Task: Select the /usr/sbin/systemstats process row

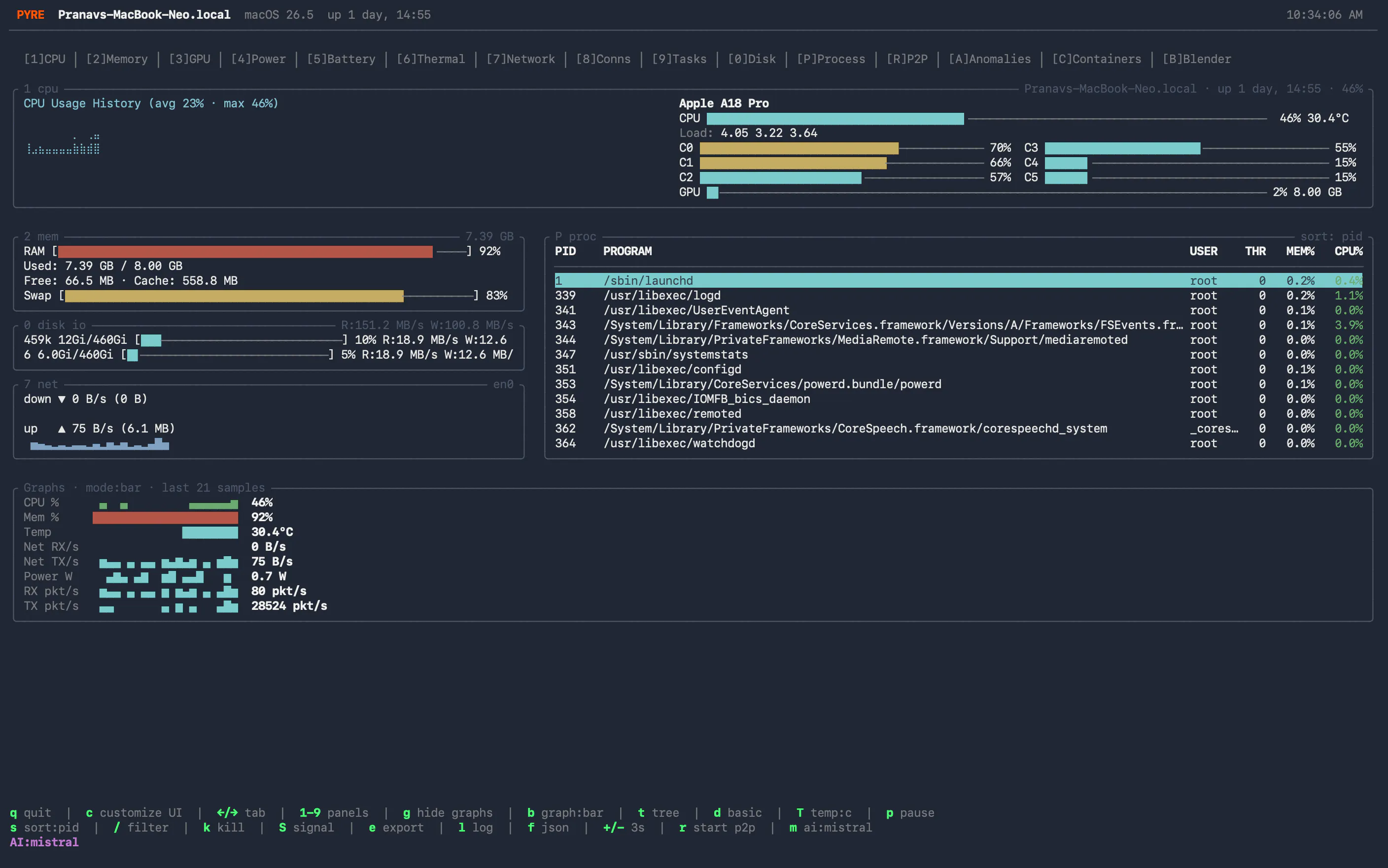Action: click(x=959, y=355)
